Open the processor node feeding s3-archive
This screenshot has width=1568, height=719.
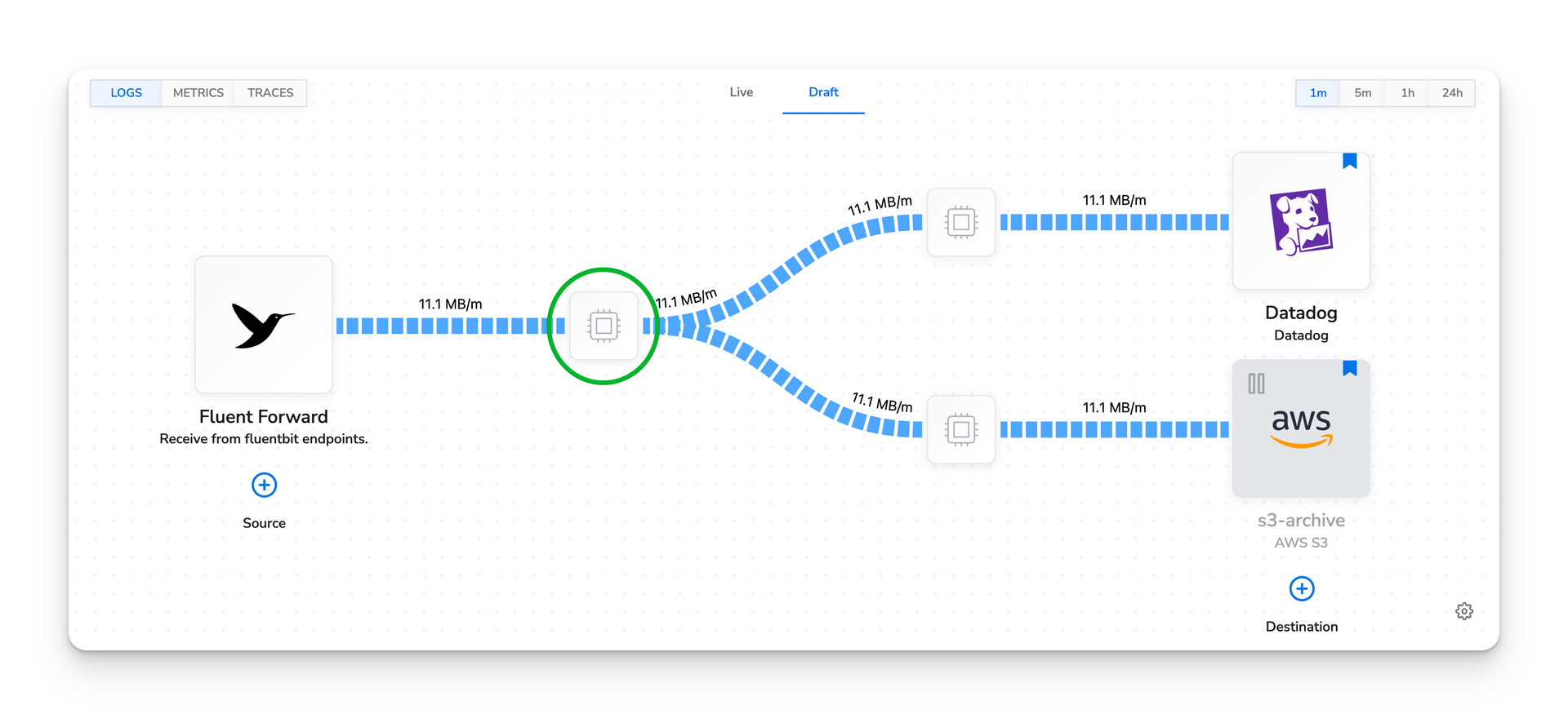[961, 429]
